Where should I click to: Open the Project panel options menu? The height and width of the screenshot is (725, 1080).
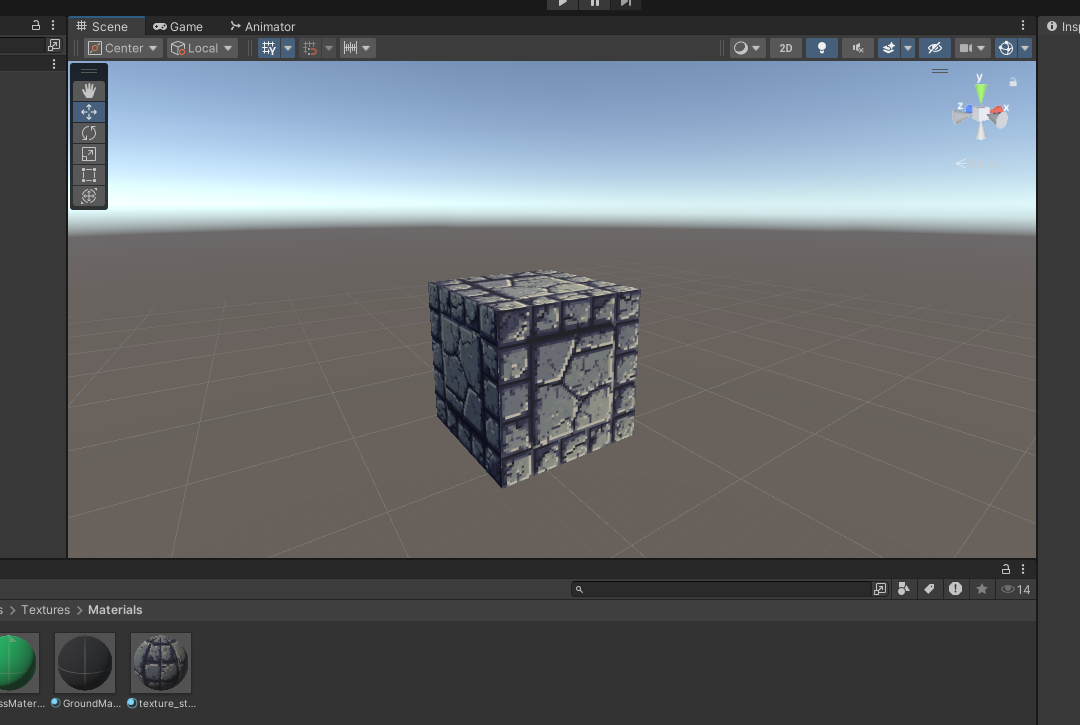1023,569
